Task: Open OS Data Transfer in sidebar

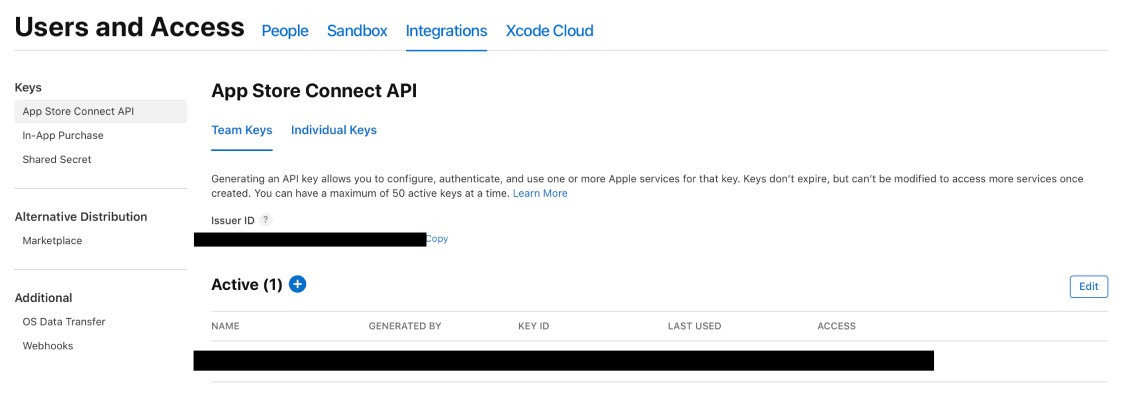Action: [64, 322]
